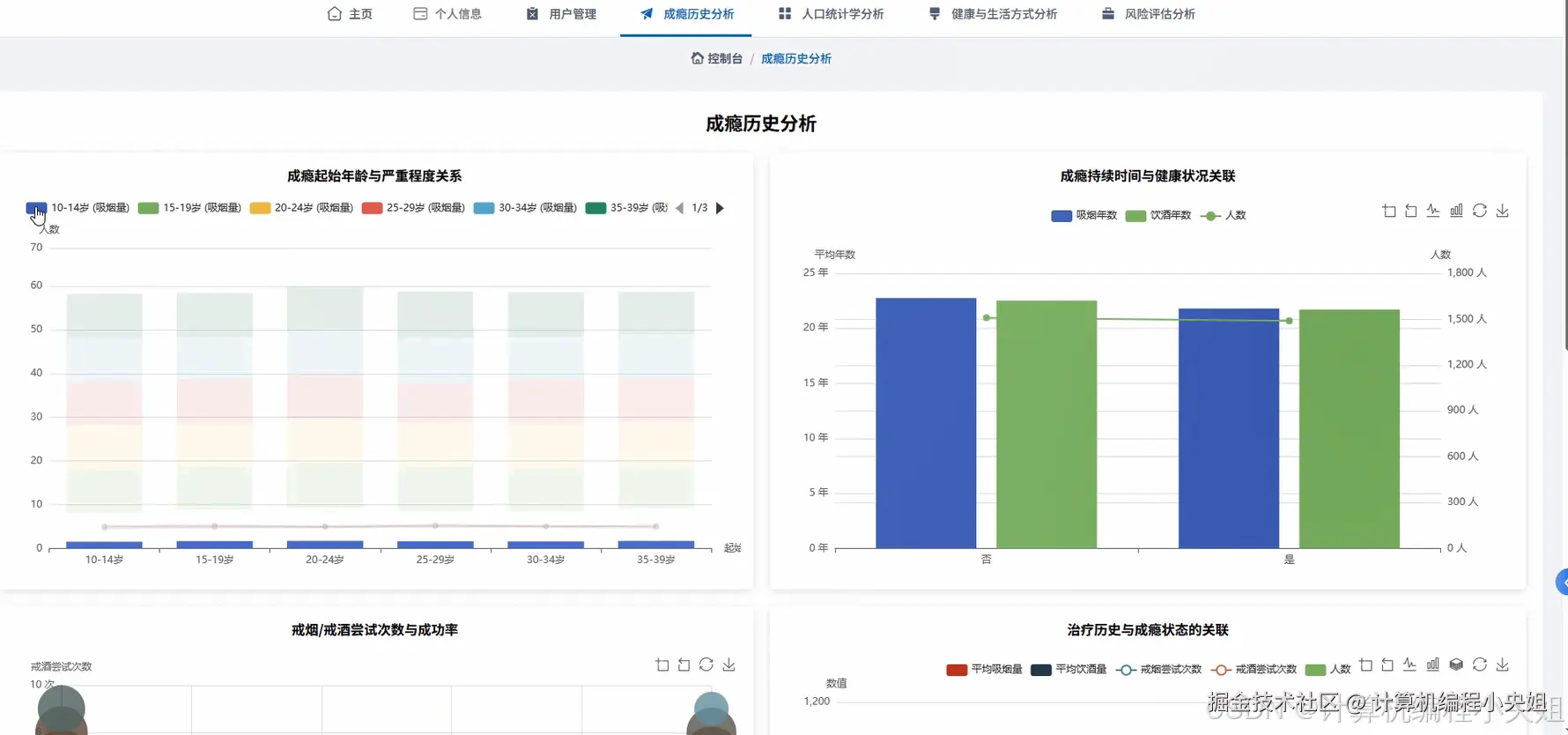This screenshot has height=735, width=1568.
Task: Toggle 人数 legend in 成瘾持续时间 chart
Action: (1223, 215)
